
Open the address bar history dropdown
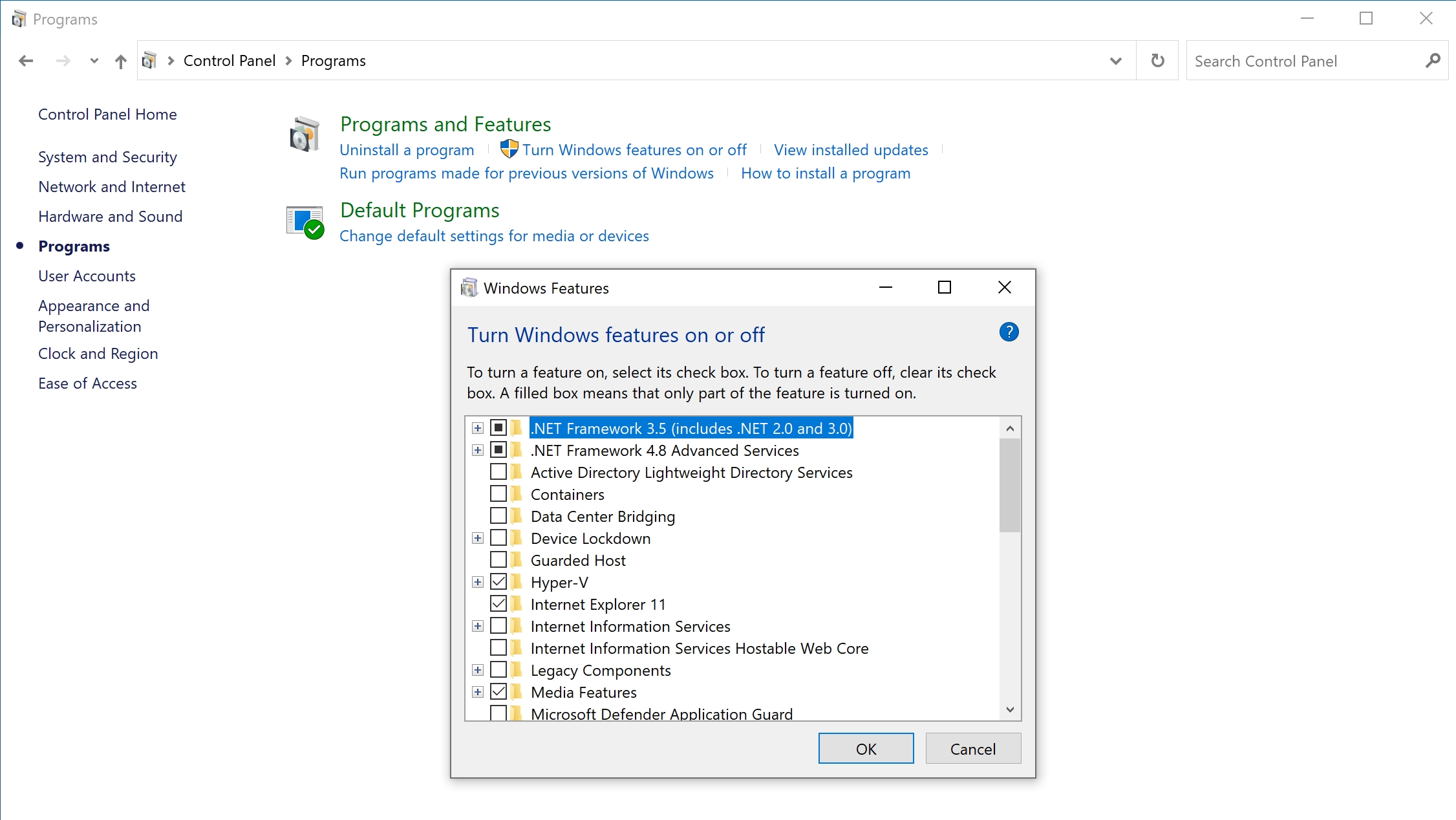click(x=1115, y=61)
